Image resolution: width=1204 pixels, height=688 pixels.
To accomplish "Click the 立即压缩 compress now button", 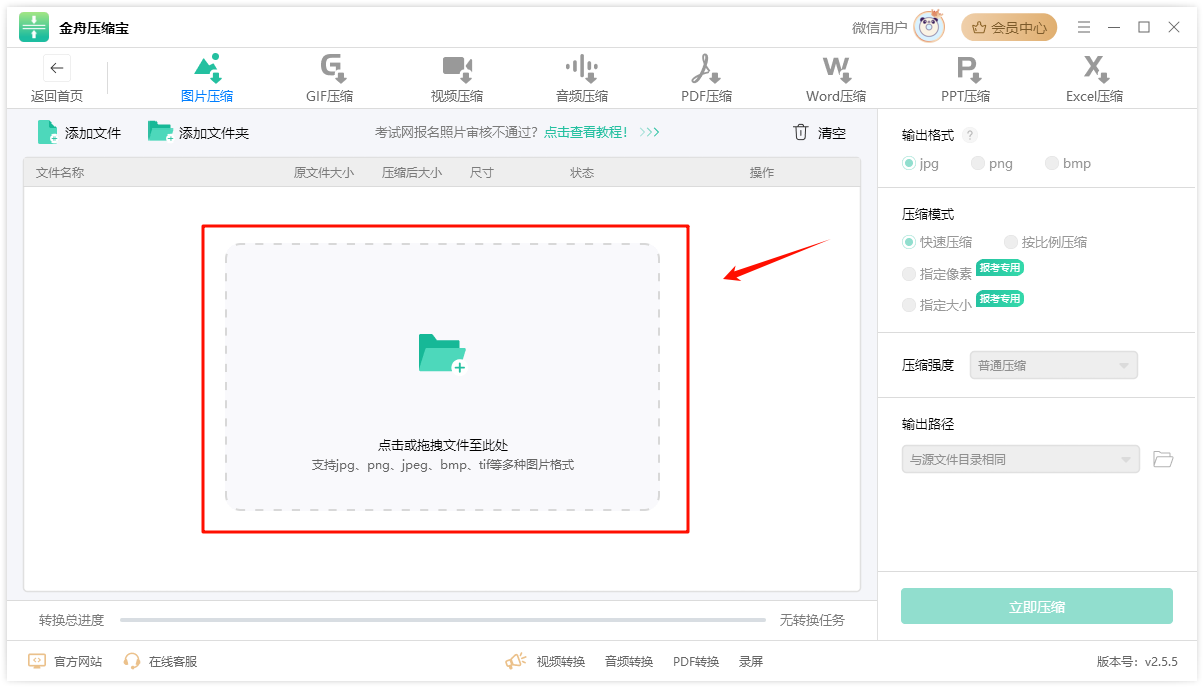I will pos(1037,606).
